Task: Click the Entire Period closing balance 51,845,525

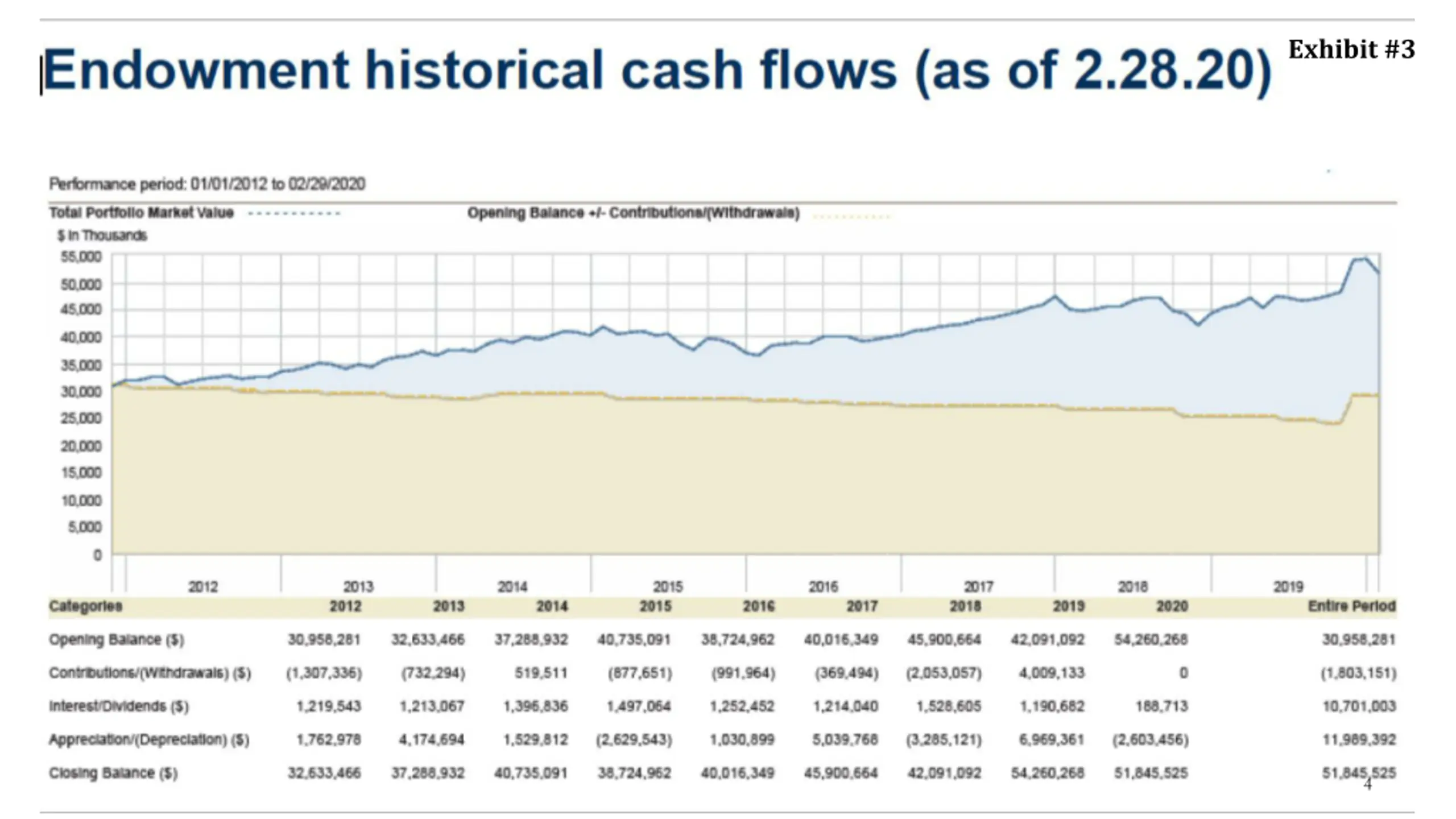Action: click(1359, 773)
